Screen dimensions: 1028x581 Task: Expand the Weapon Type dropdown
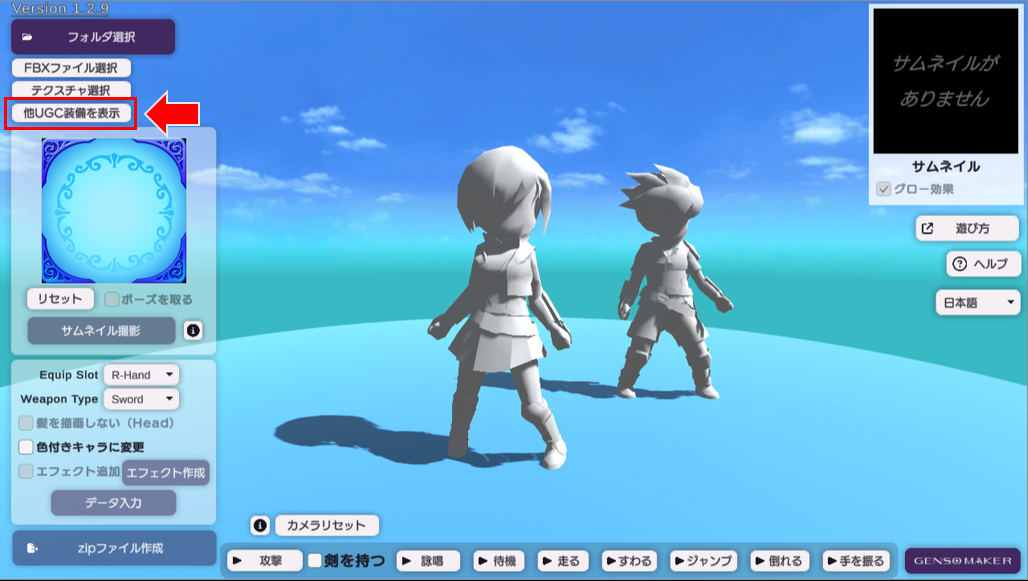pos(141,399)
